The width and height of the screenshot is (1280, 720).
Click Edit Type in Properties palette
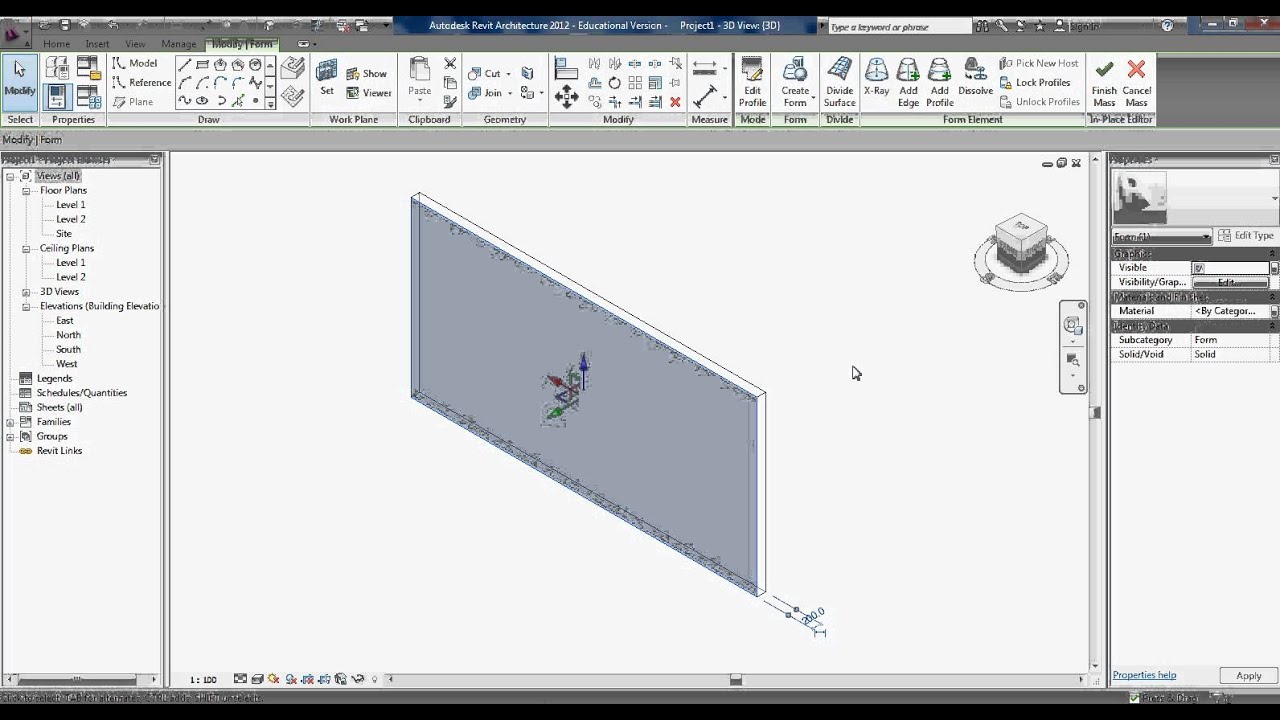pyautogui.click(x=1245, y=236)
